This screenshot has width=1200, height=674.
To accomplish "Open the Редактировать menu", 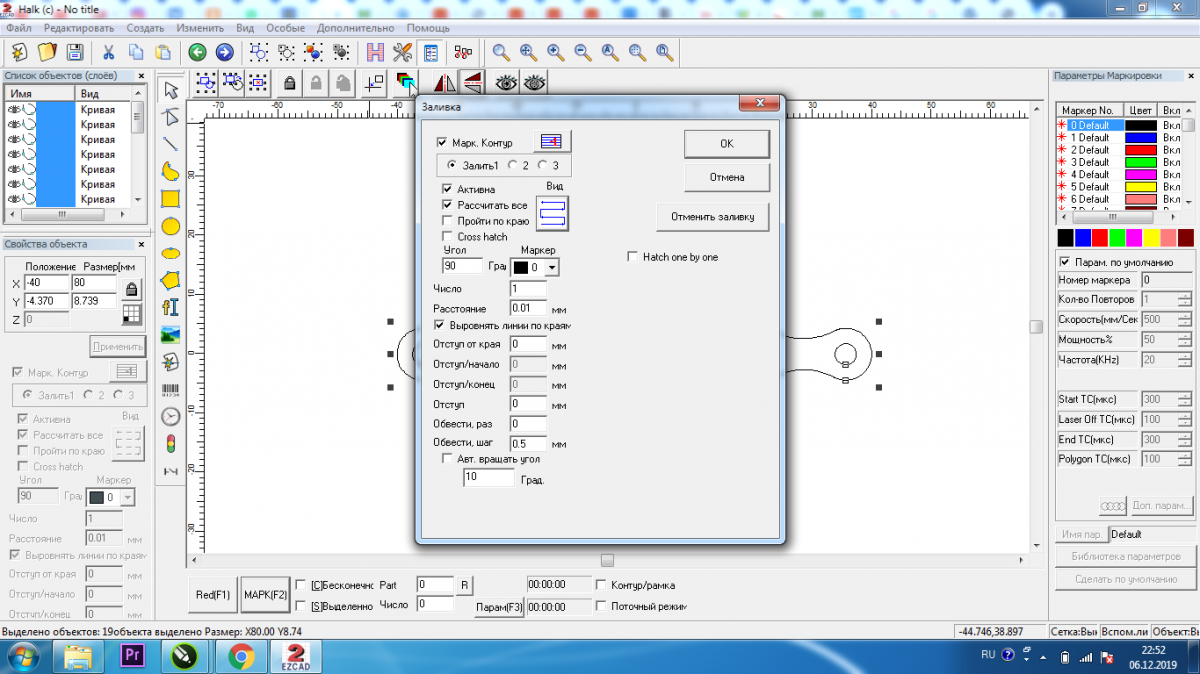I will (x=78, y=29).
